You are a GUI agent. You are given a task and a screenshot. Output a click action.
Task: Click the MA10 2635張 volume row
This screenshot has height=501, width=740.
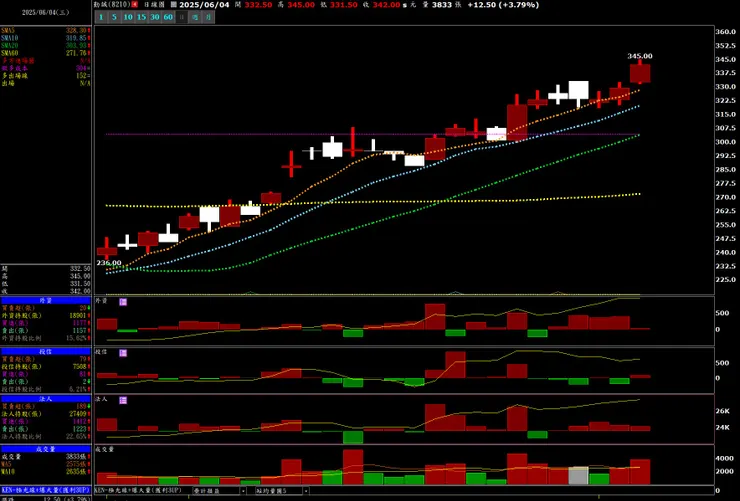coord(45,472)
